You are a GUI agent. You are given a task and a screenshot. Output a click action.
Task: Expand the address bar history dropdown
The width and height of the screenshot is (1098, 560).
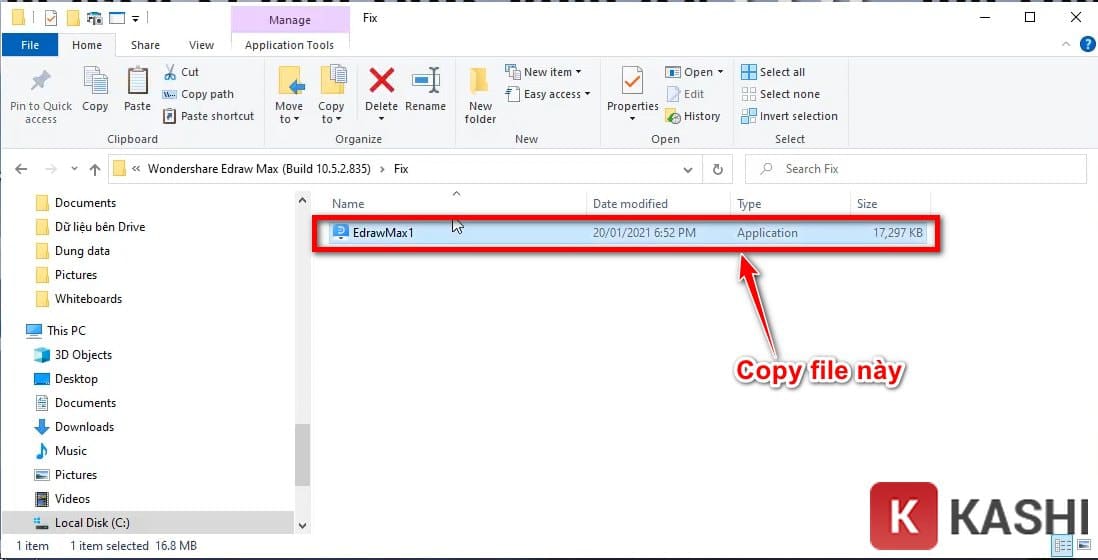688,169
